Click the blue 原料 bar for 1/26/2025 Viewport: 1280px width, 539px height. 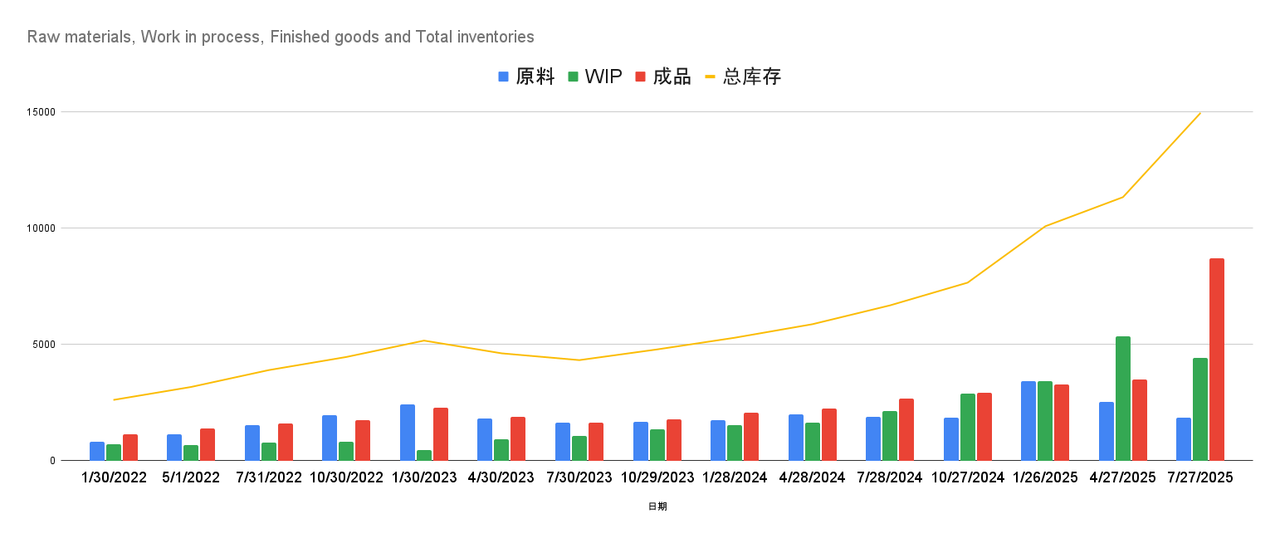1028,421
